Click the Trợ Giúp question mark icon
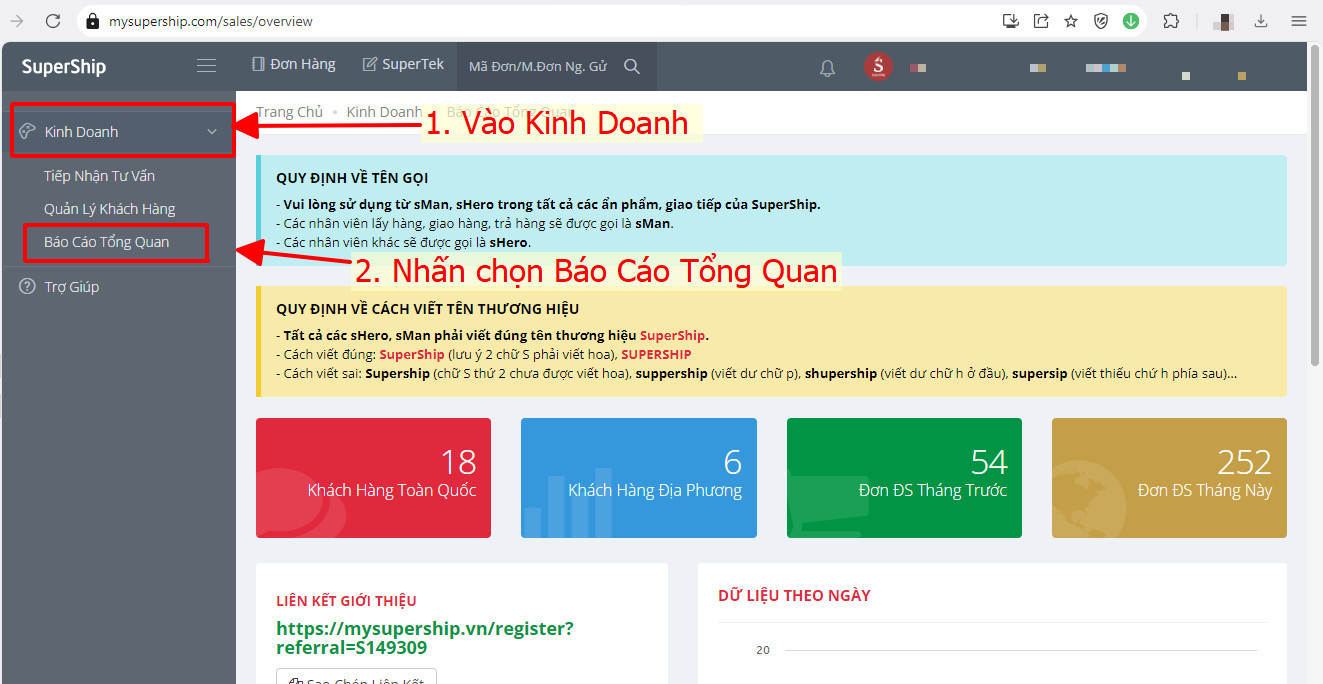Viewport: 1323px width, 684px height. click(x=27, y=287)
